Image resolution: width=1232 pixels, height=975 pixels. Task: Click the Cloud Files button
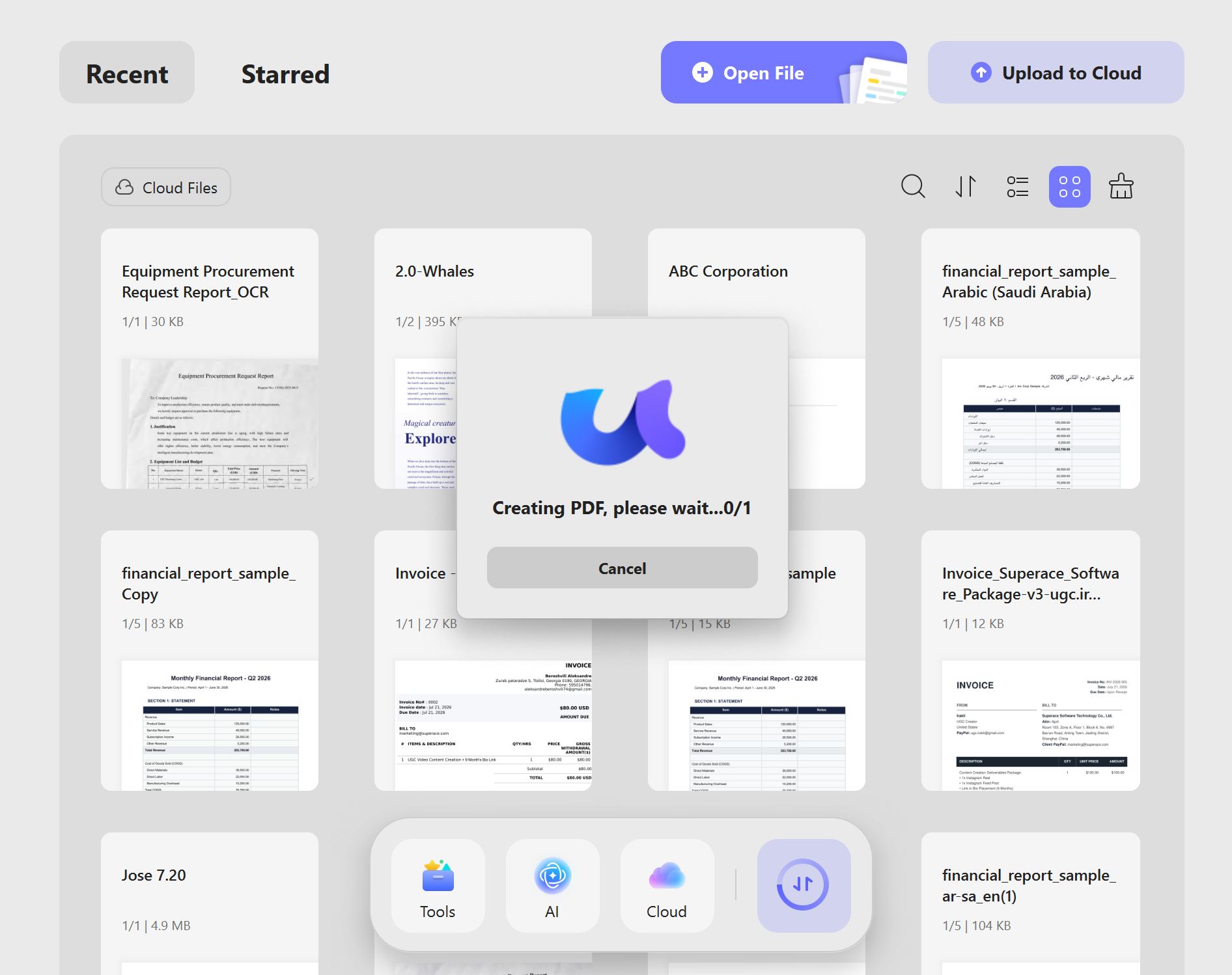(x=166, y=187)
